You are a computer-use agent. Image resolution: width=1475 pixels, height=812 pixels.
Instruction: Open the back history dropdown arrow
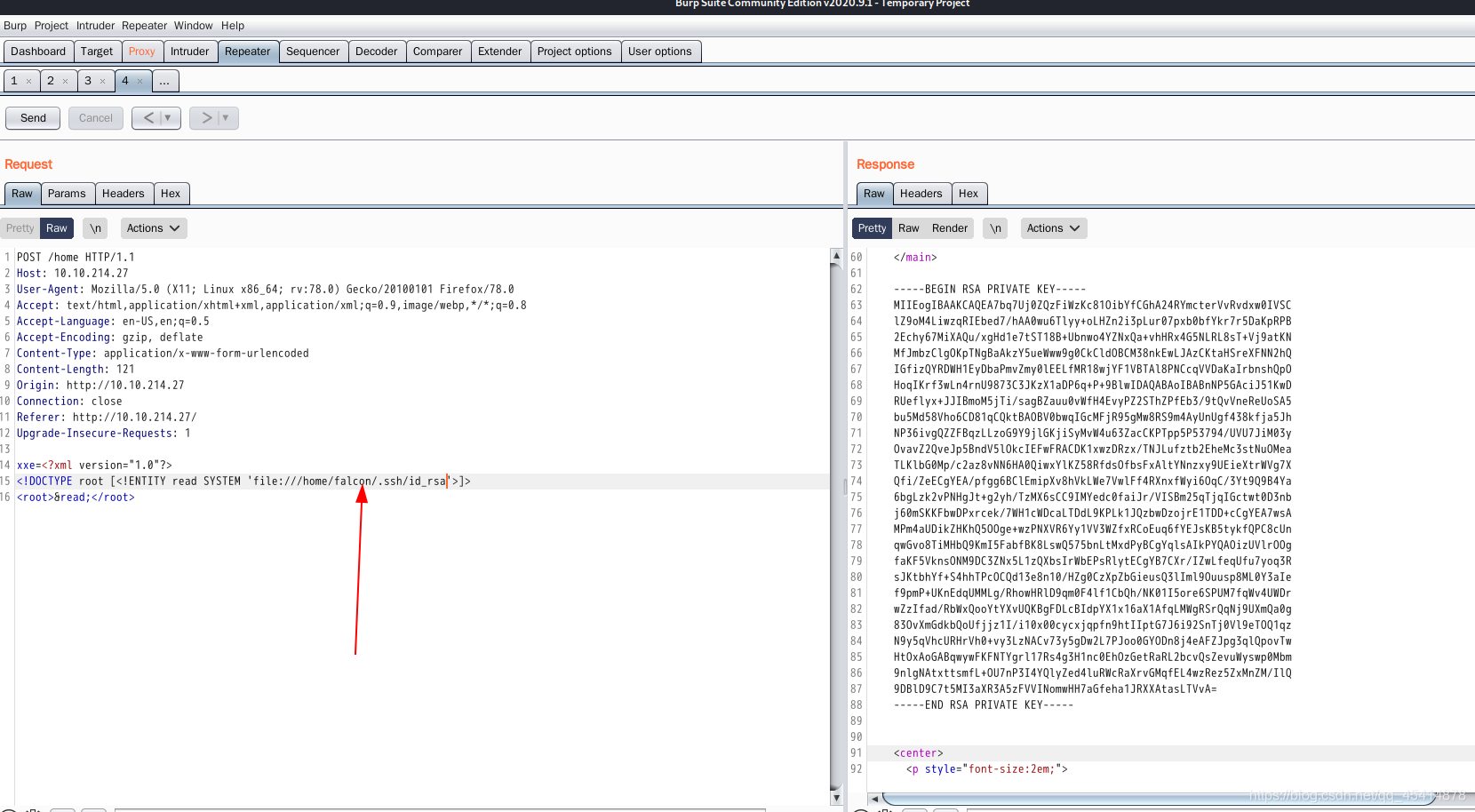coord(169,118)
